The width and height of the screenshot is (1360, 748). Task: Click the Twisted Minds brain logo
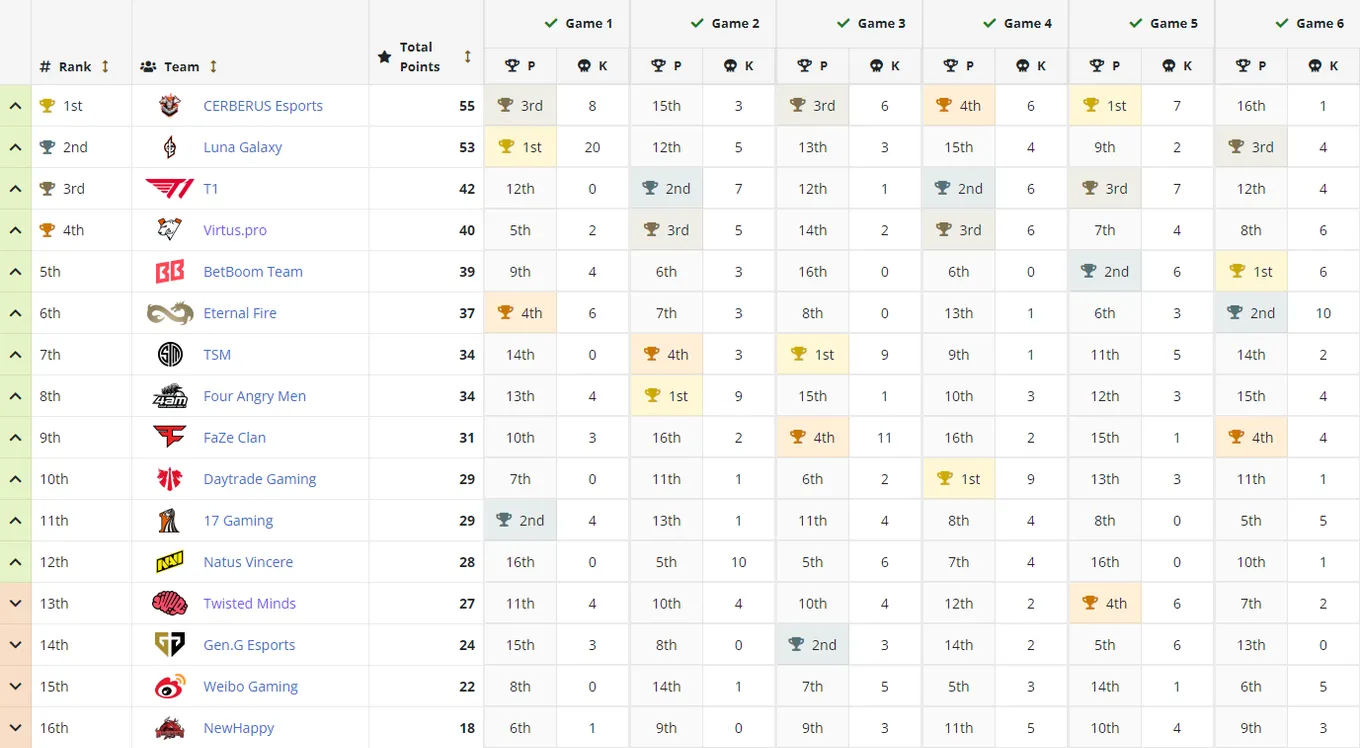click(x=170, y=603)
